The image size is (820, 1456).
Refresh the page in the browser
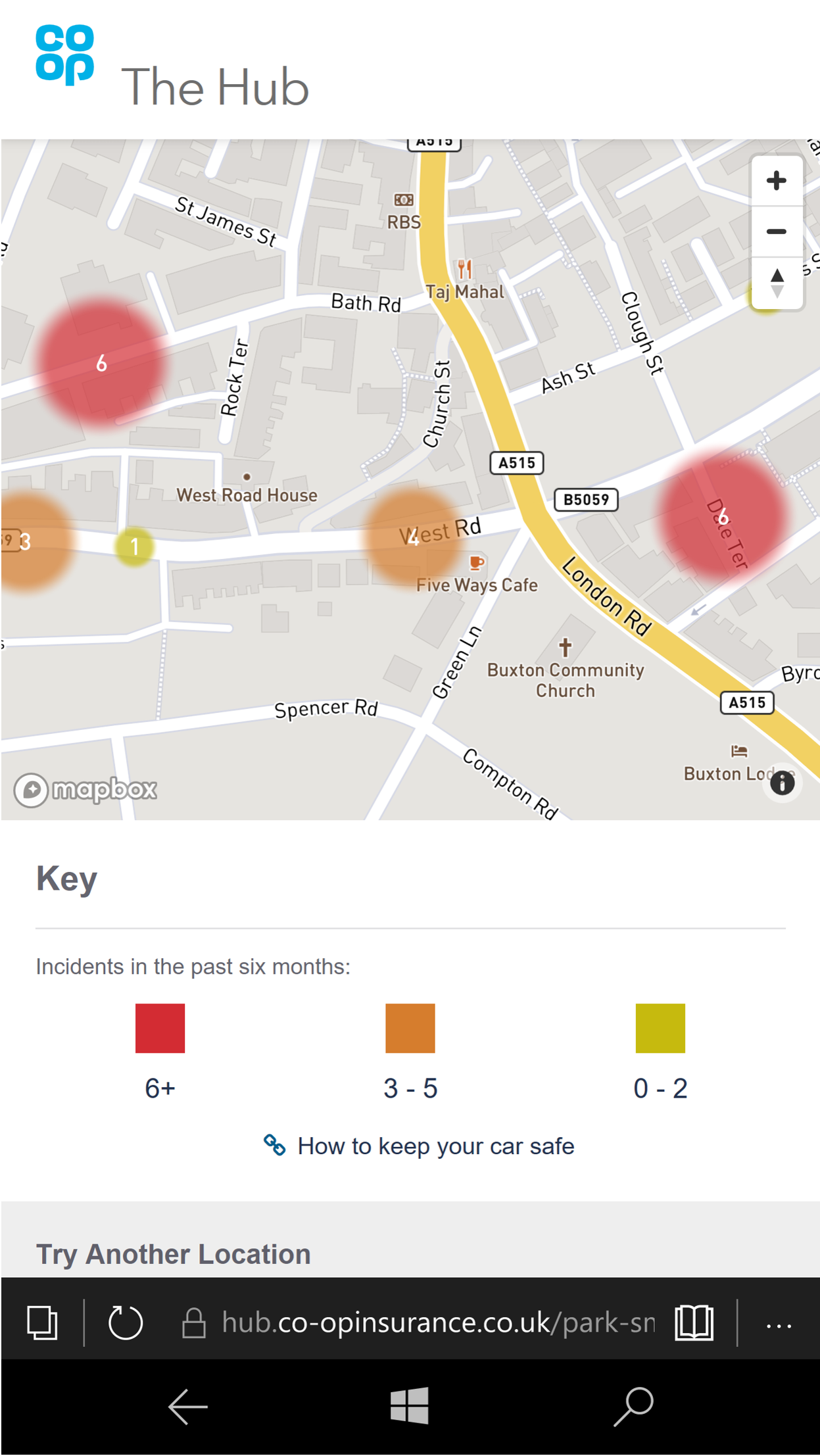125,1322
